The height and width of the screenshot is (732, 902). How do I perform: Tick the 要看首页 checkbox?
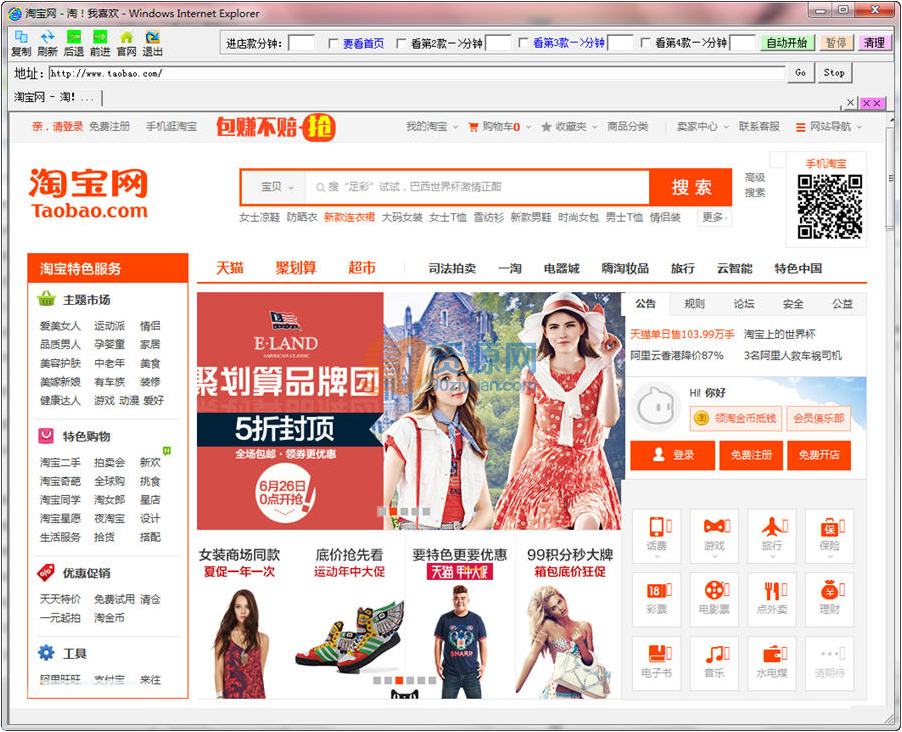coord(332,43)
